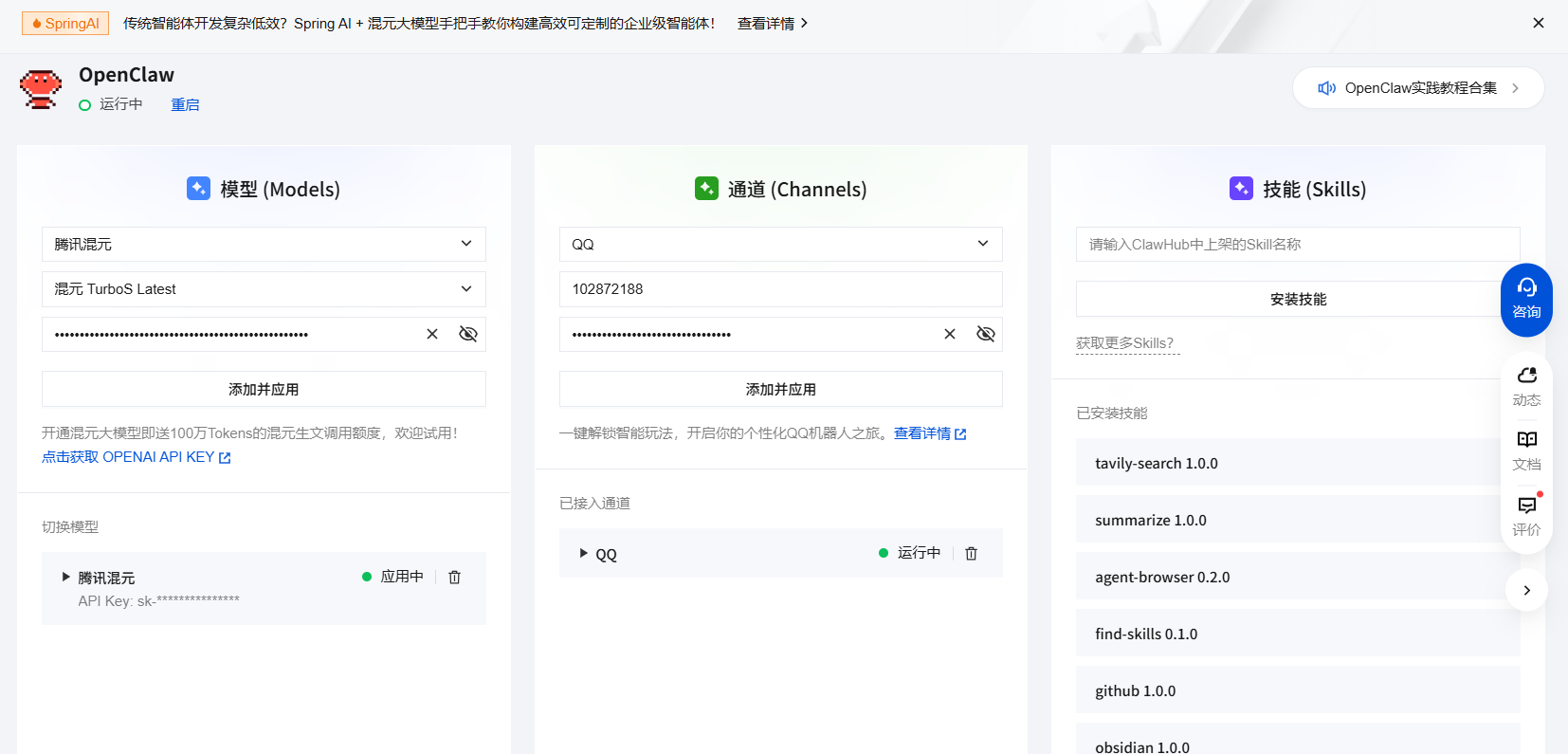Open the 评价 feedback sidebar icon

pyautogui.click(x=1526, y=516)
